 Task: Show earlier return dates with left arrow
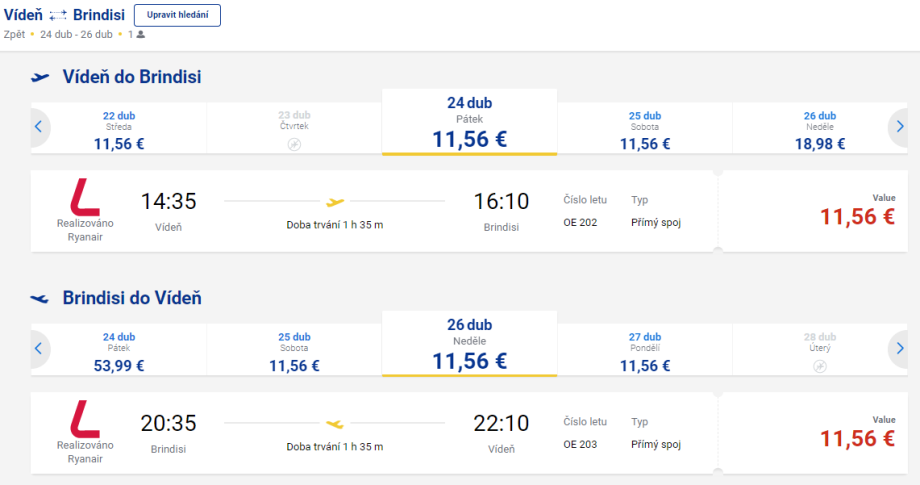point(39,348)
